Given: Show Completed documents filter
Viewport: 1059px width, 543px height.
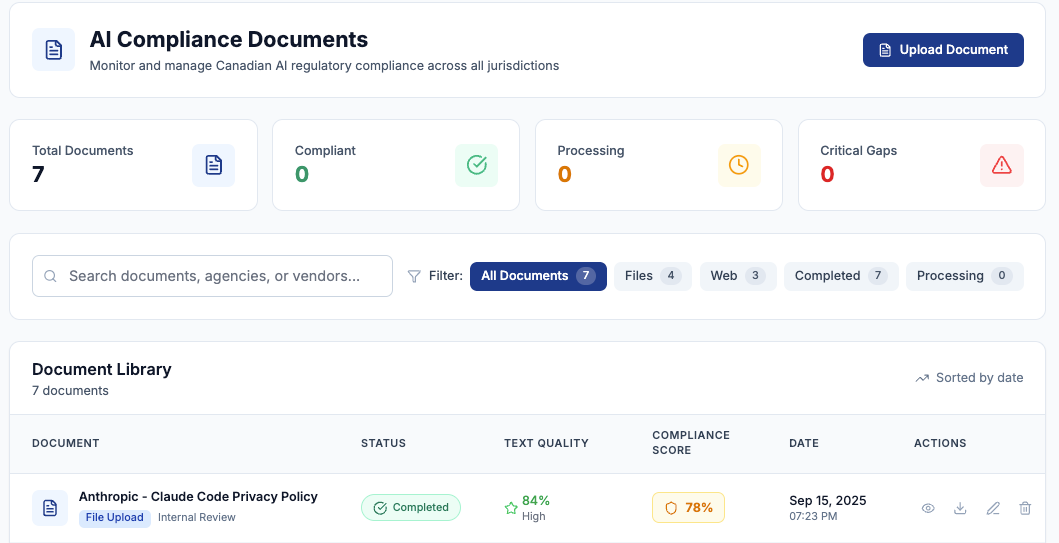Looking at the screenshot, I should coord(840,276).
